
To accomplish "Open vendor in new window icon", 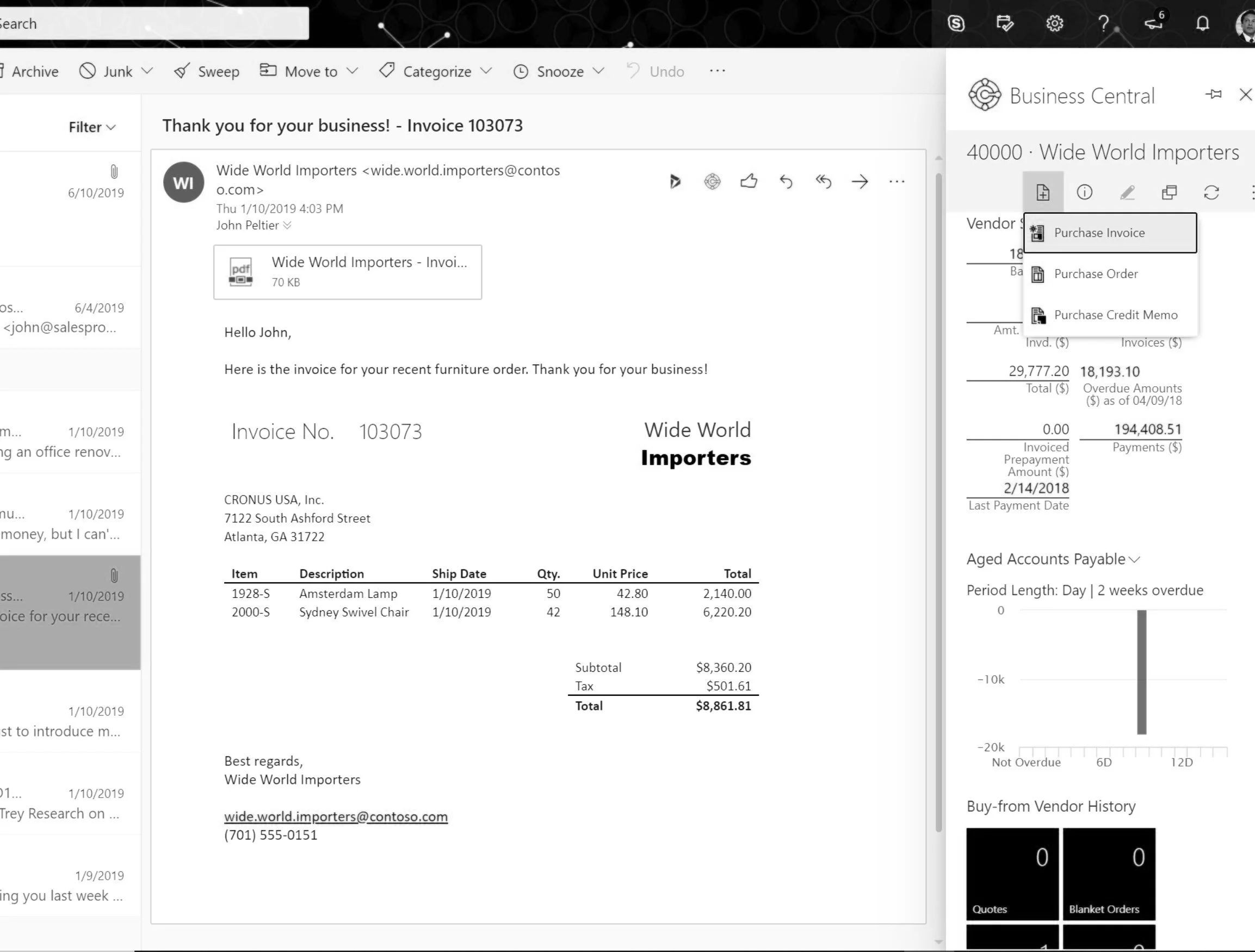I will pyautogui.click(x=1169, y=193).
